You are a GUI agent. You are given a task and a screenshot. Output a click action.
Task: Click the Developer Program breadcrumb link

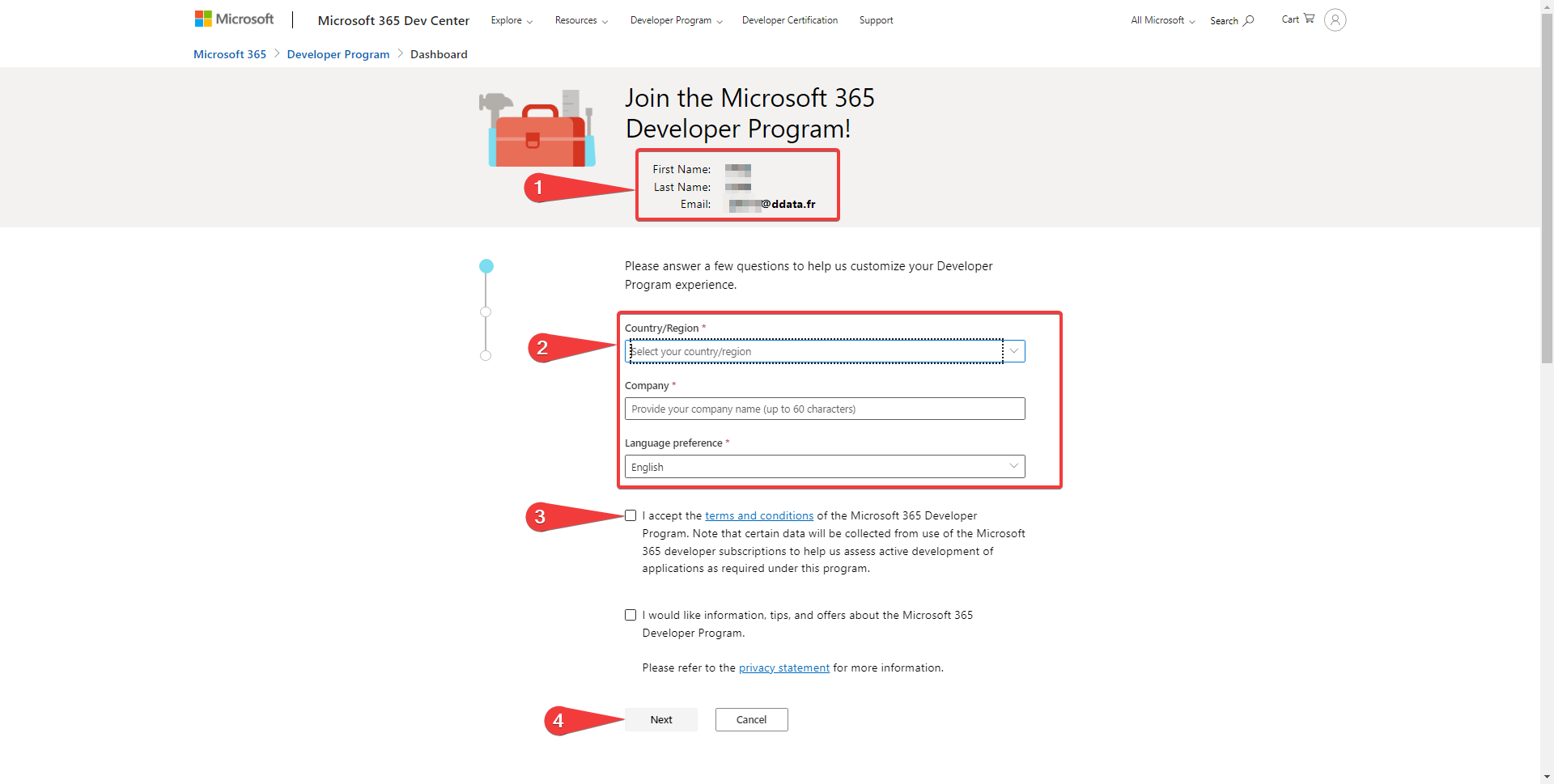click(x=338, y=54)
